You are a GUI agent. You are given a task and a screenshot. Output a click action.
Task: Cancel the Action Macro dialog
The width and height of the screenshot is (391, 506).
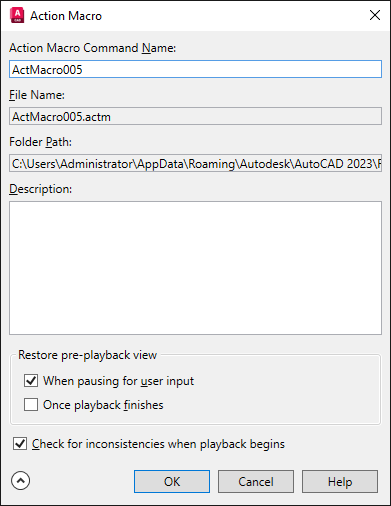256,482
